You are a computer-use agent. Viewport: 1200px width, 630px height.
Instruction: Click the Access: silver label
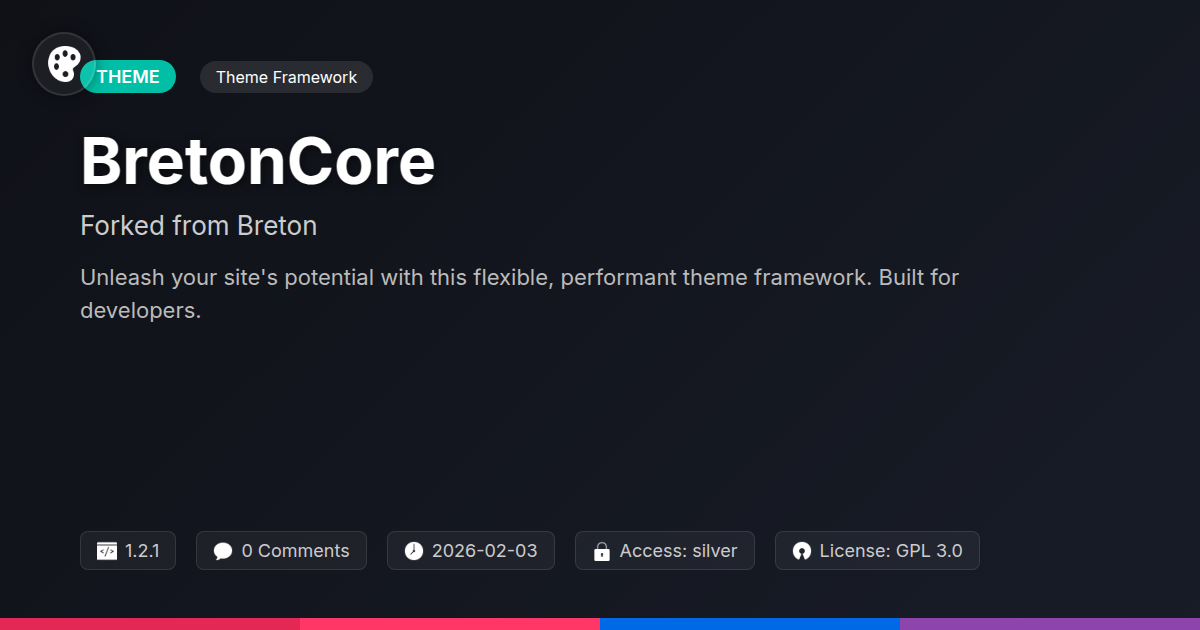(678, 551)
